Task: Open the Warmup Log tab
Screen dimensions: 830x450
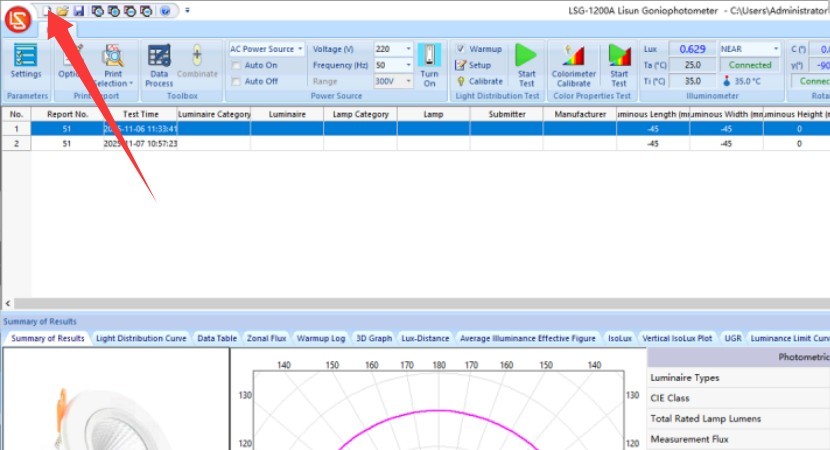Action: pyautogui.click(x=321, y=338)
